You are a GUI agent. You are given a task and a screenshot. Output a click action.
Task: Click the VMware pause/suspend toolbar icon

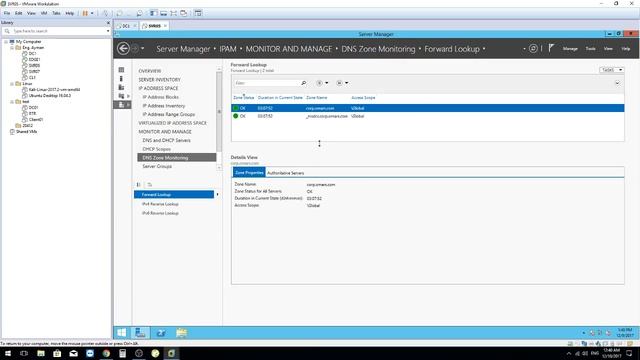[85, 13]
